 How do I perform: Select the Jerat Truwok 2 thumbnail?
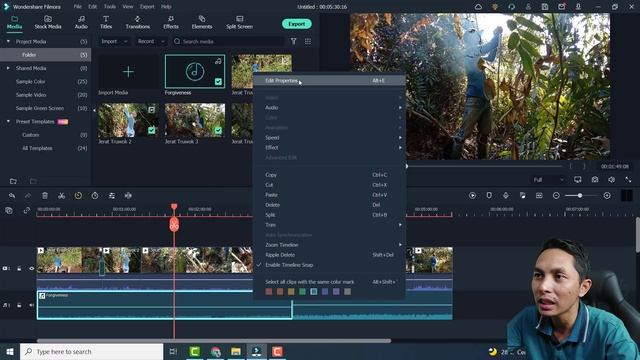coord(128,120)
